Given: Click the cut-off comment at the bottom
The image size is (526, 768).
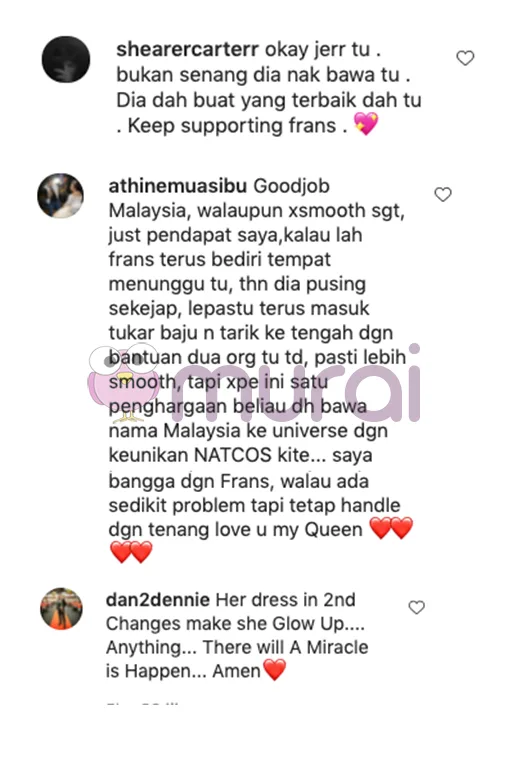Looking at the screenshot, I should pos(142,704).
